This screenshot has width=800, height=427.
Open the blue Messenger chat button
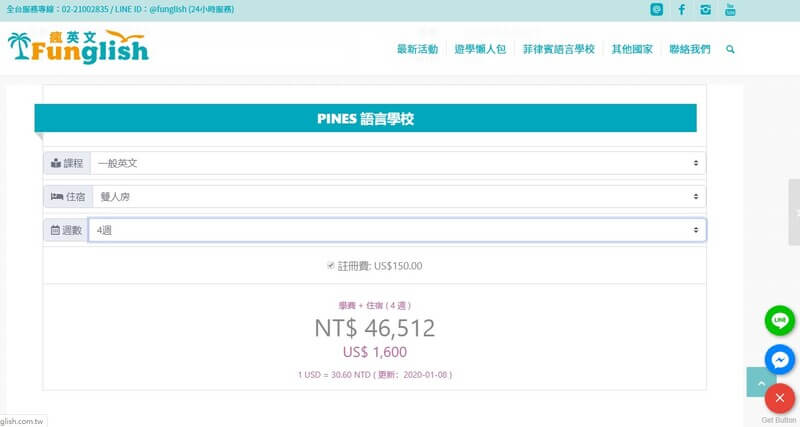[779, 359]
